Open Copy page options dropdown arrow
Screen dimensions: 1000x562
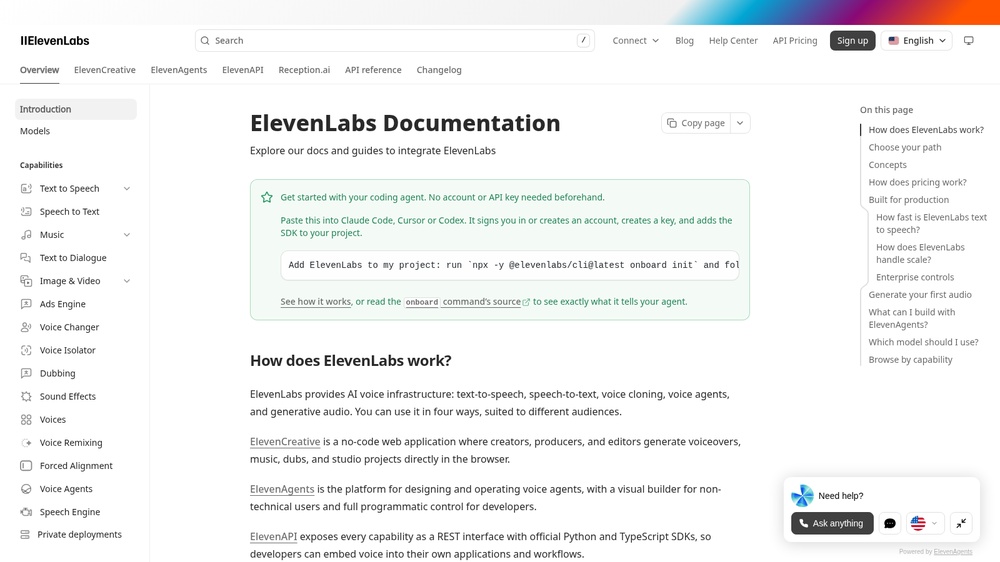[x=740, y=123]
